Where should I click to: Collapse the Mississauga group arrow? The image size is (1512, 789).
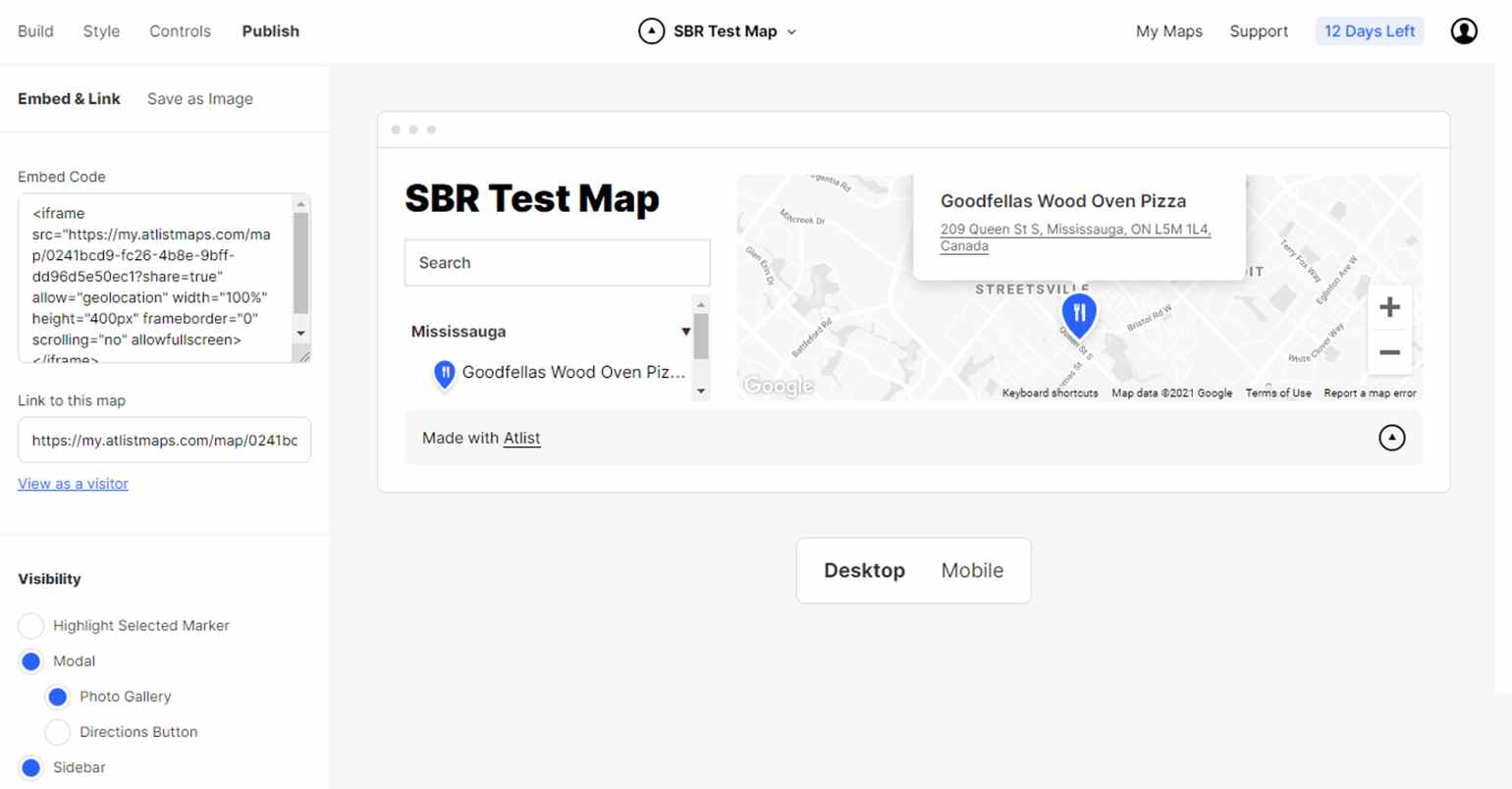[685, 332]
